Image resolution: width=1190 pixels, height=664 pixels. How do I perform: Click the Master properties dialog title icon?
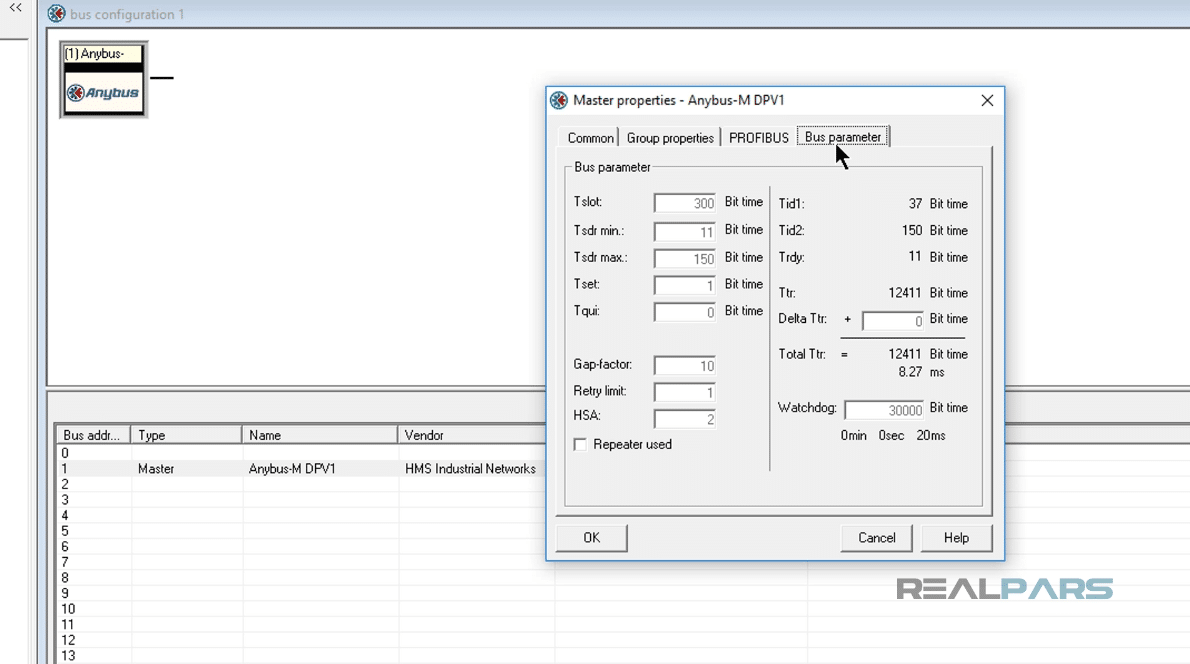click(559, 100)
